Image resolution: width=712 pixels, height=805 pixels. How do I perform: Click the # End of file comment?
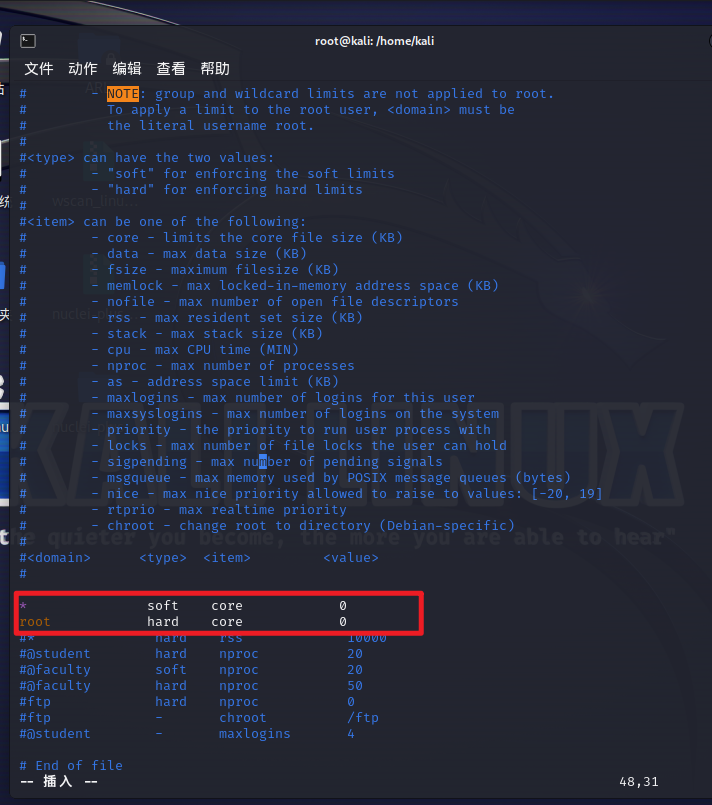(71, 766)
